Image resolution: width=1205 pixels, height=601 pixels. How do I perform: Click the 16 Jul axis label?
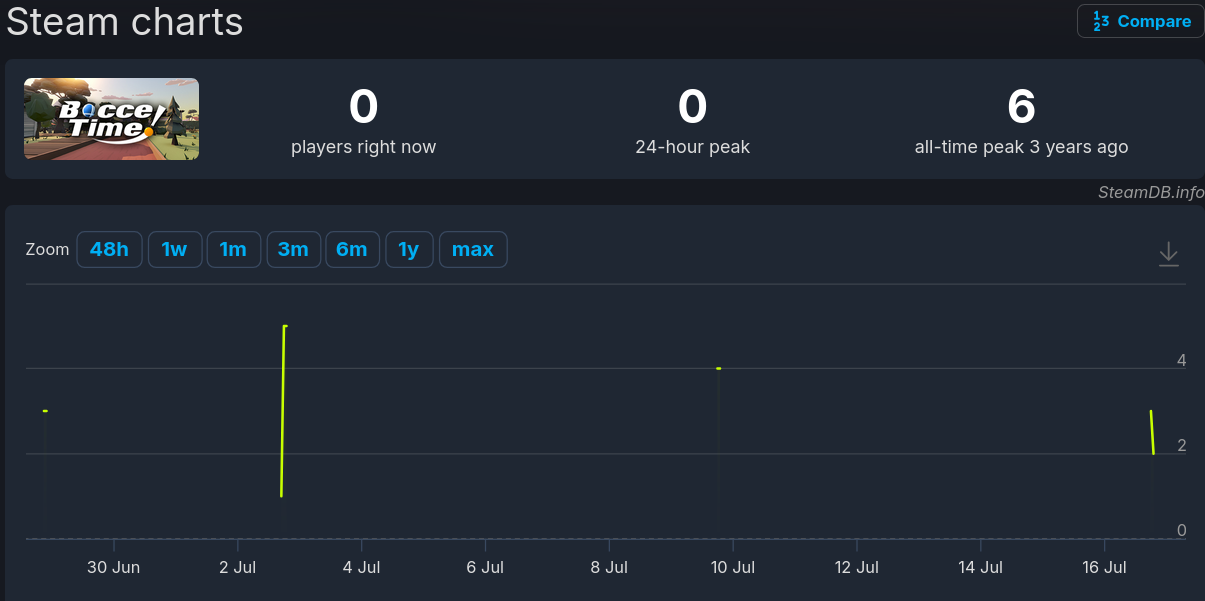pyautogui.click(x=1104, y=567)
